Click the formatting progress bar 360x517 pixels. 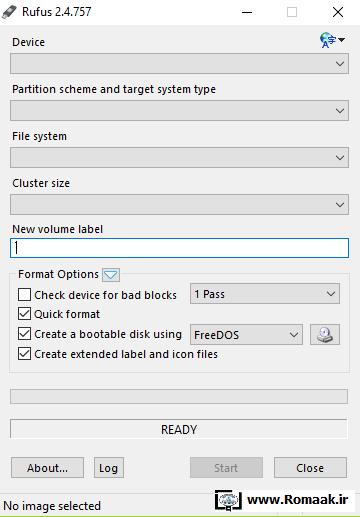pyautogui.click(x=179, y=397)
